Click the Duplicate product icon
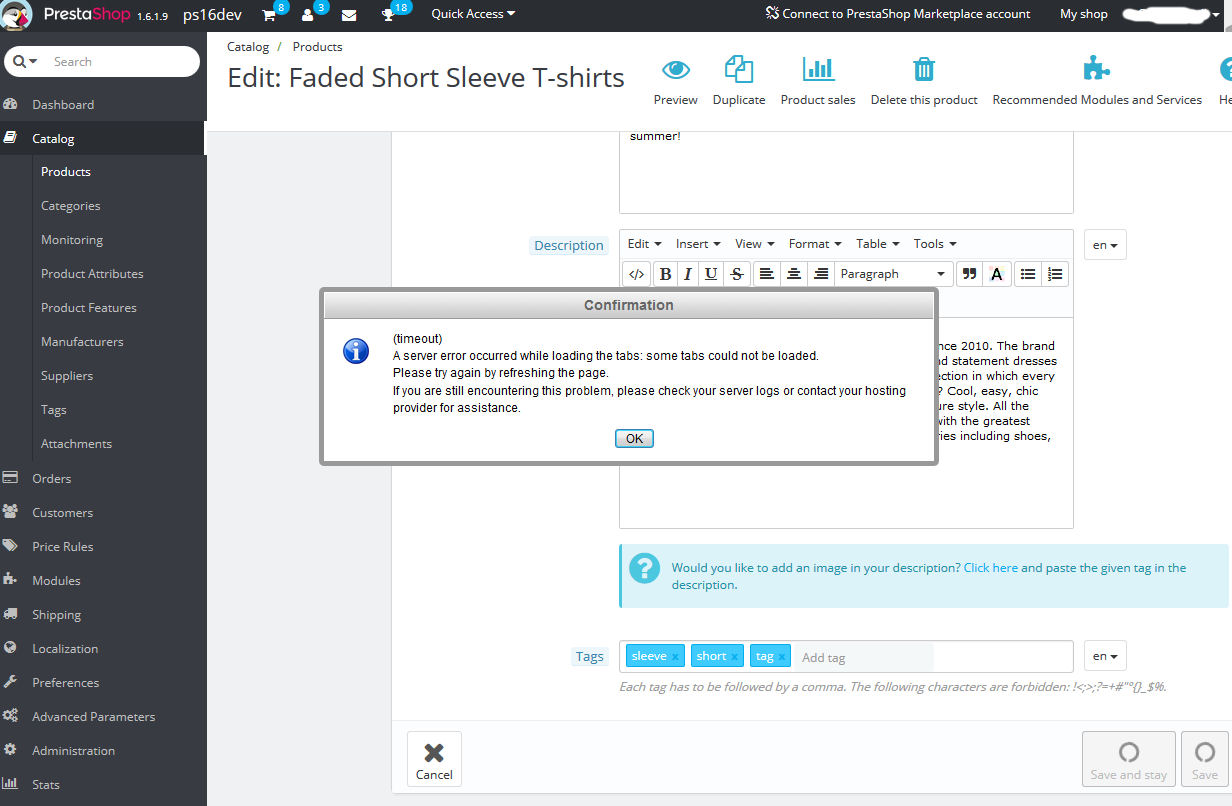 [x=739, y=69]
